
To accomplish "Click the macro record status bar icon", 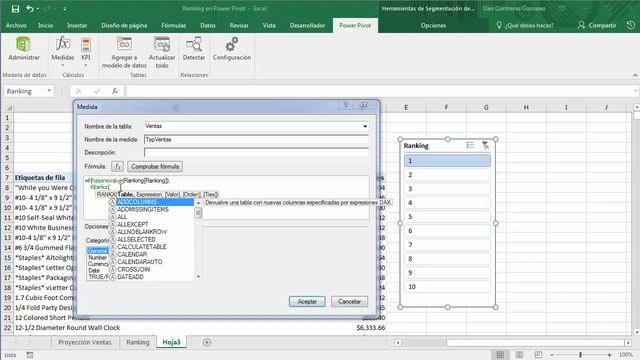I will click(x=30, y=355).
